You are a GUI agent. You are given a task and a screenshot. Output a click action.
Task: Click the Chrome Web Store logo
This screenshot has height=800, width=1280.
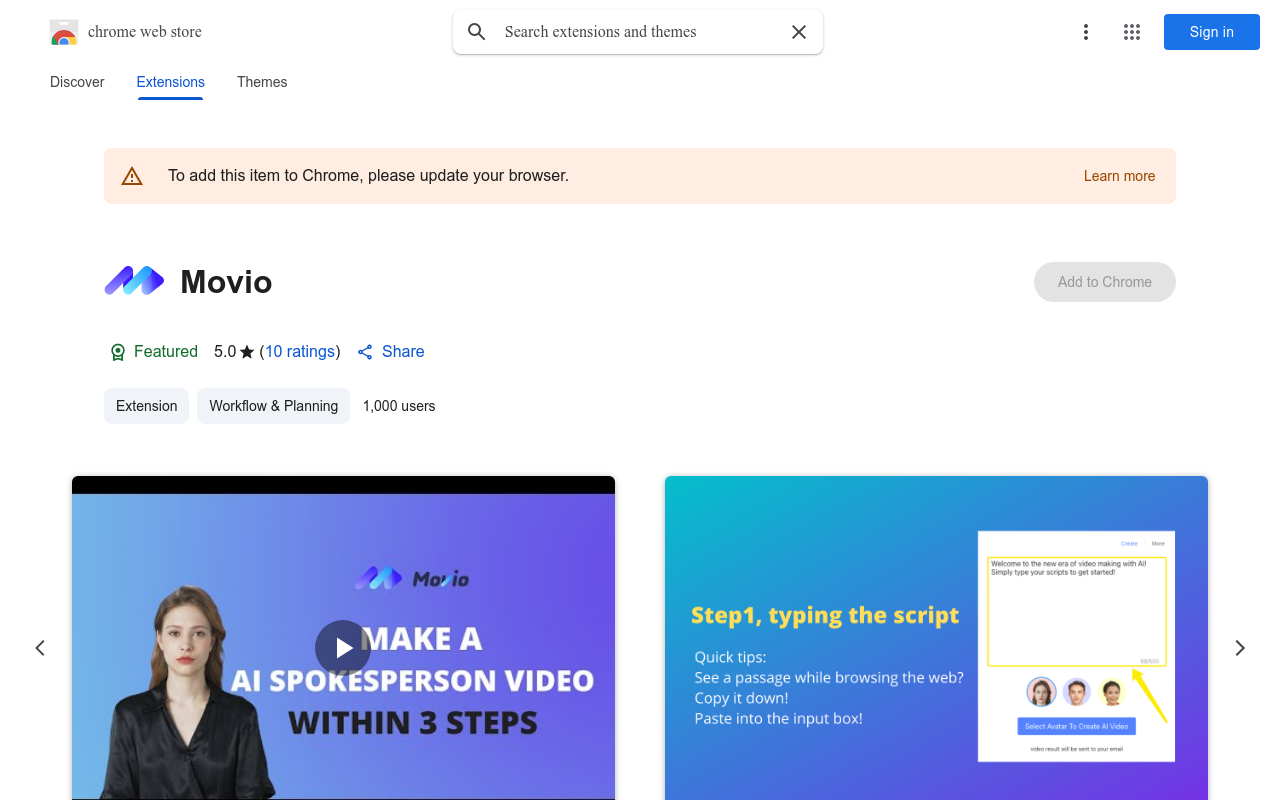pyautogui.click(x=64, y=32)
